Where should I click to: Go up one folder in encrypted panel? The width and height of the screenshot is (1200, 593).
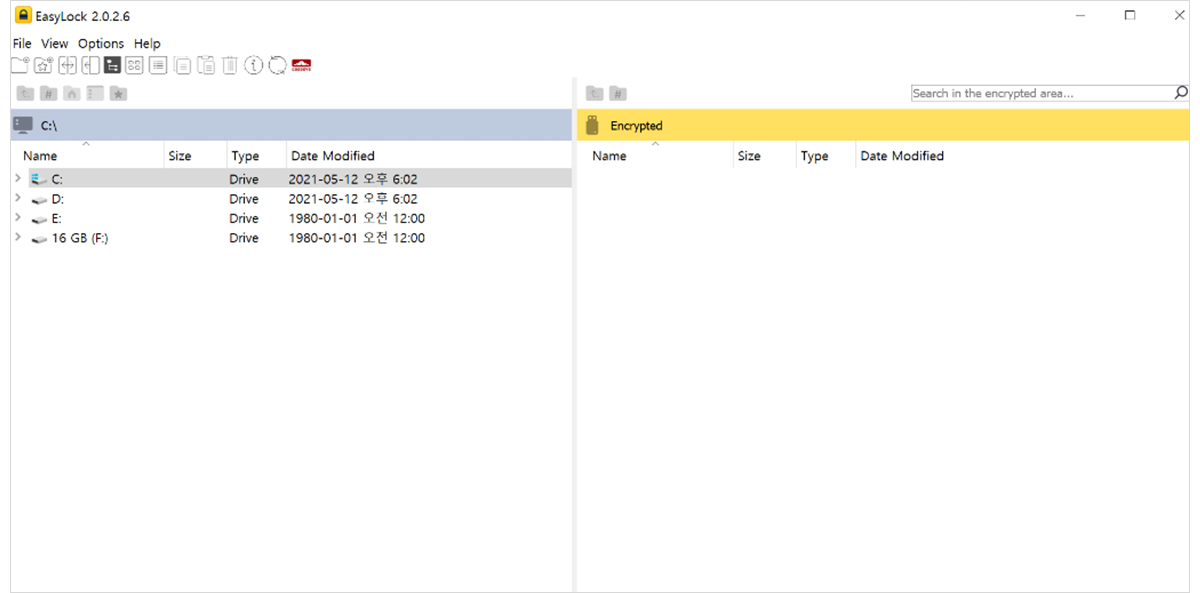[594, 93]
